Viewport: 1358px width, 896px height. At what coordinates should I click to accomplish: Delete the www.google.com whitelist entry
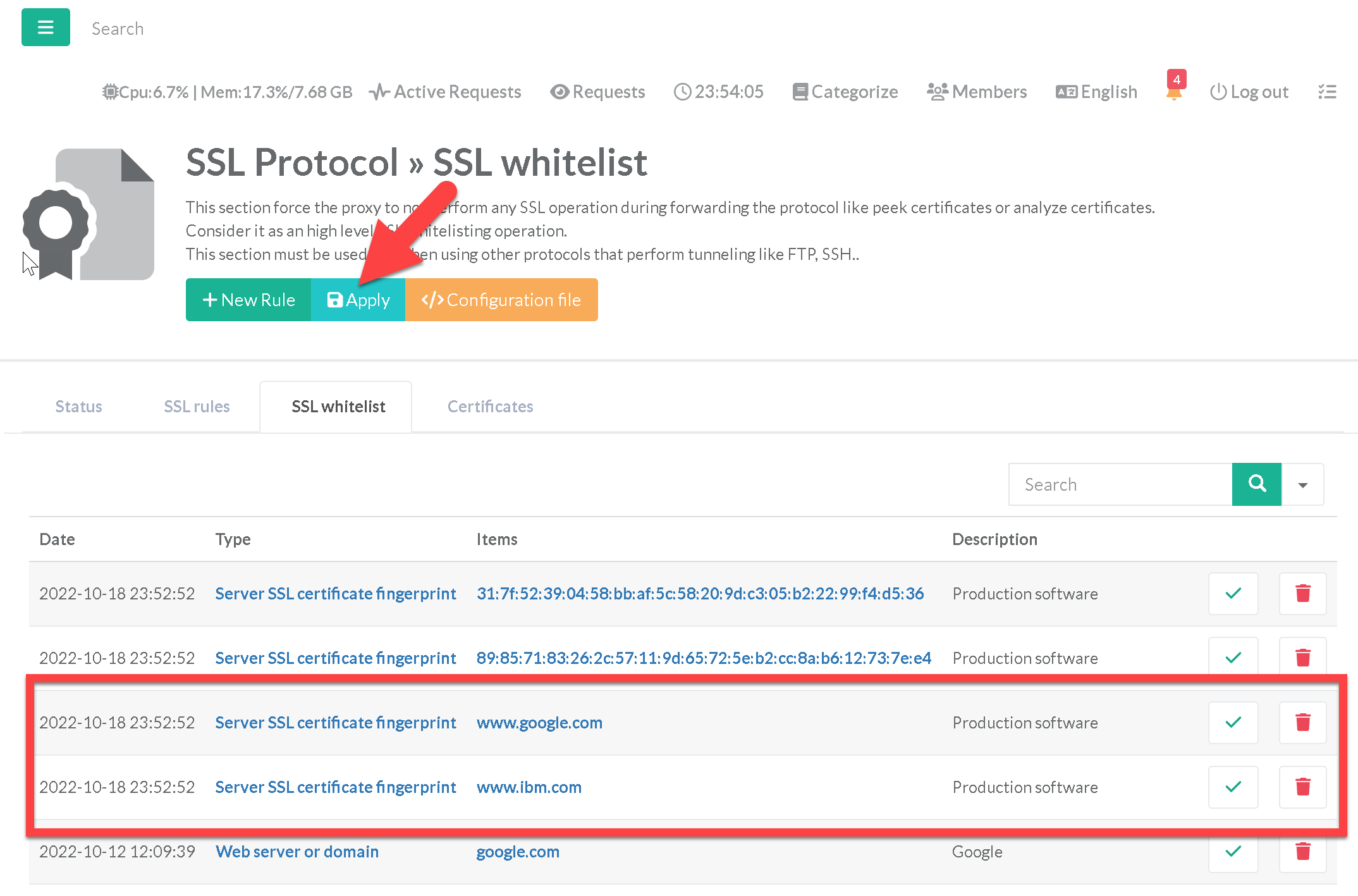[x=1302, y=722]
